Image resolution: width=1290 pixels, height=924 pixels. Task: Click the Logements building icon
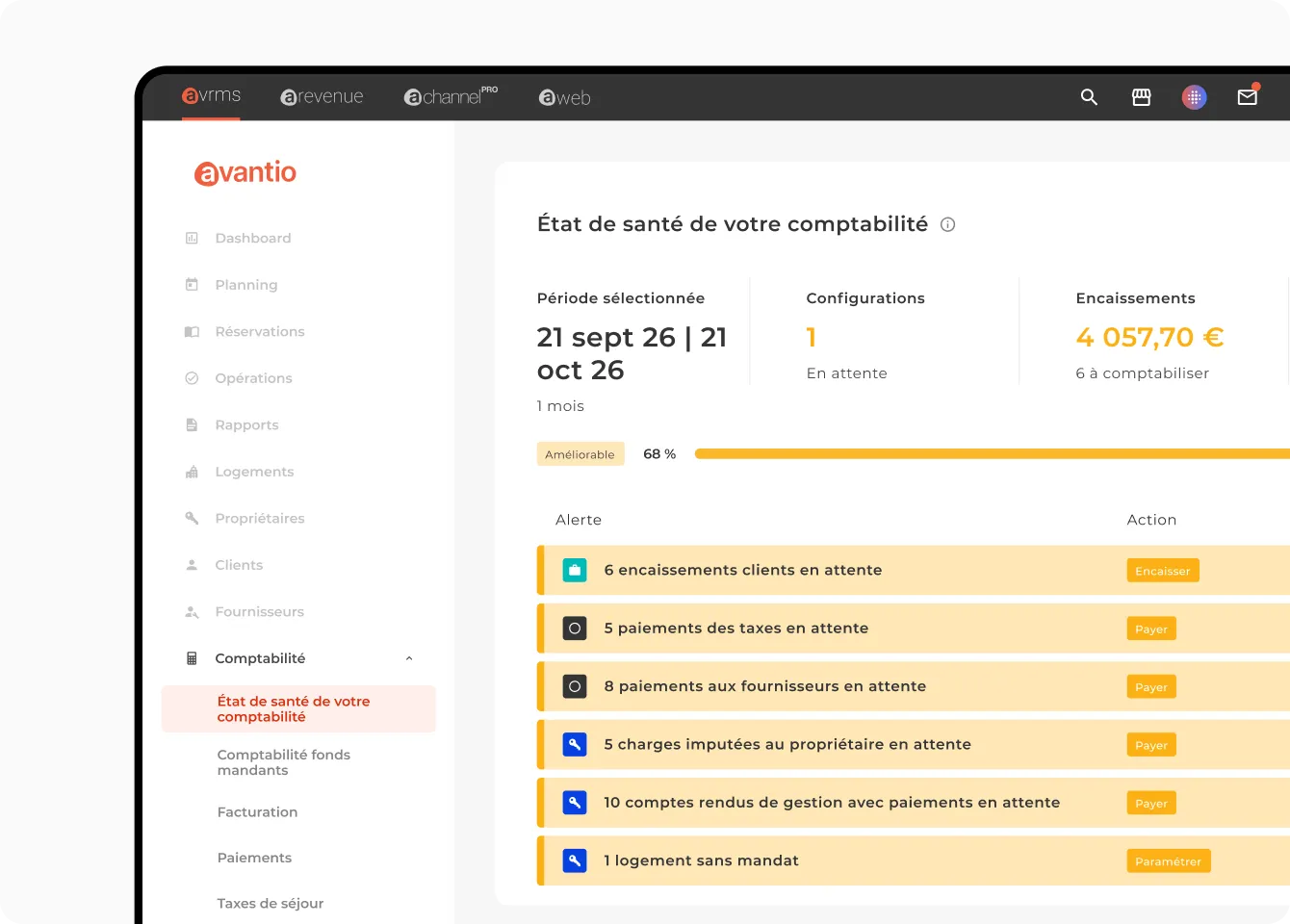pos(192,472)
